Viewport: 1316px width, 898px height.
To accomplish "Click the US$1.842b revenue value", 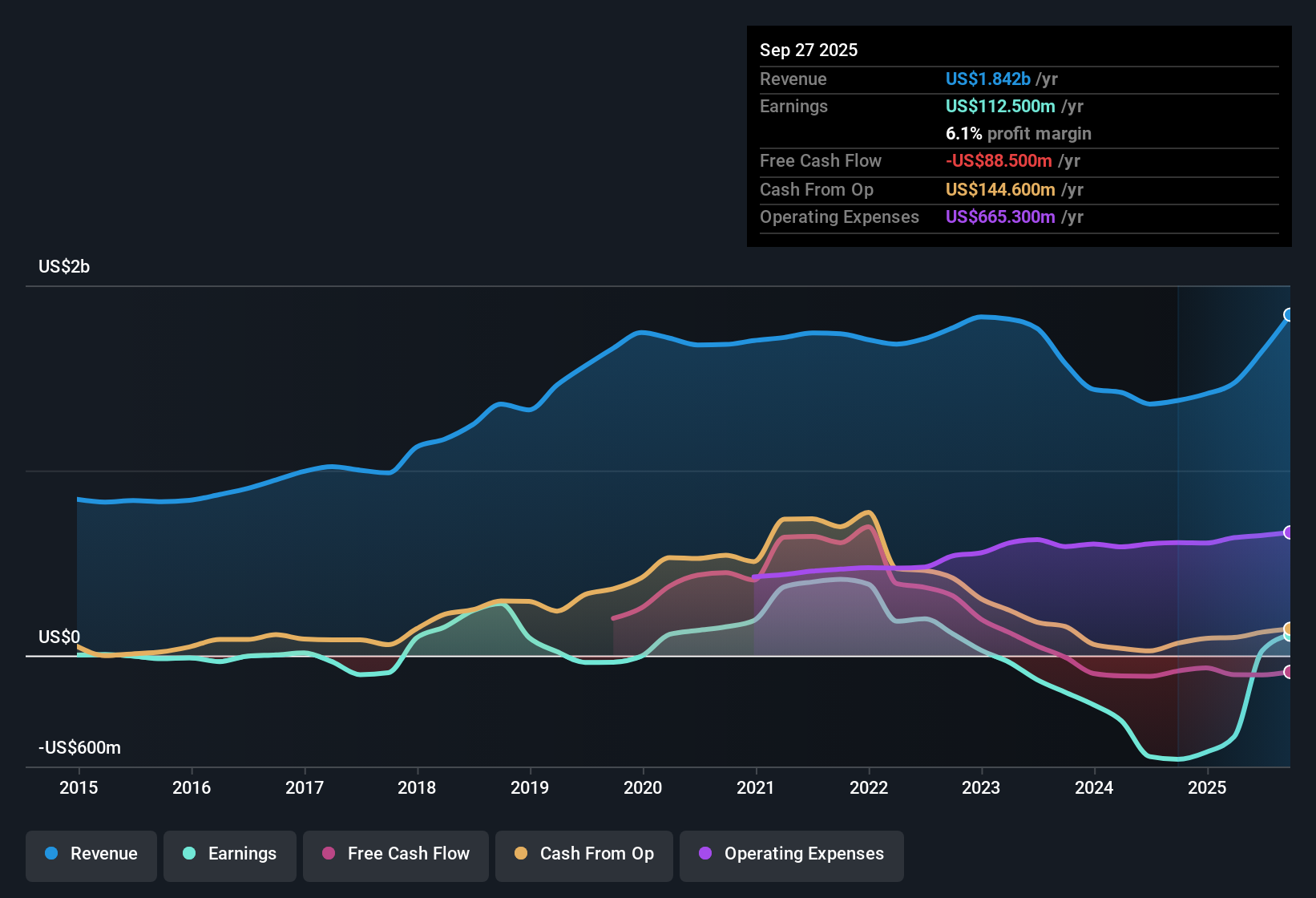I will (987, 79).
